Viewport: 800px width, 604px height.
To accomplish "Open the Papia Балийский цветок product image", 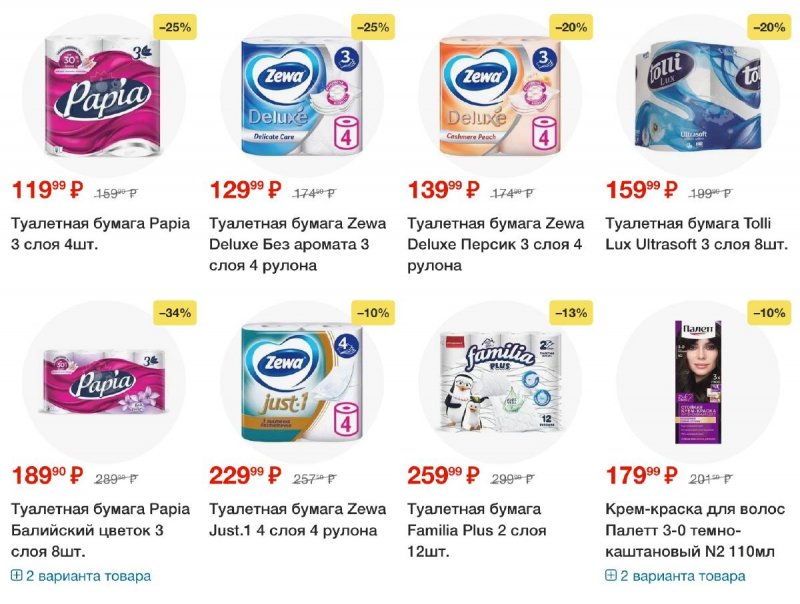I will [x=104, y=382].
